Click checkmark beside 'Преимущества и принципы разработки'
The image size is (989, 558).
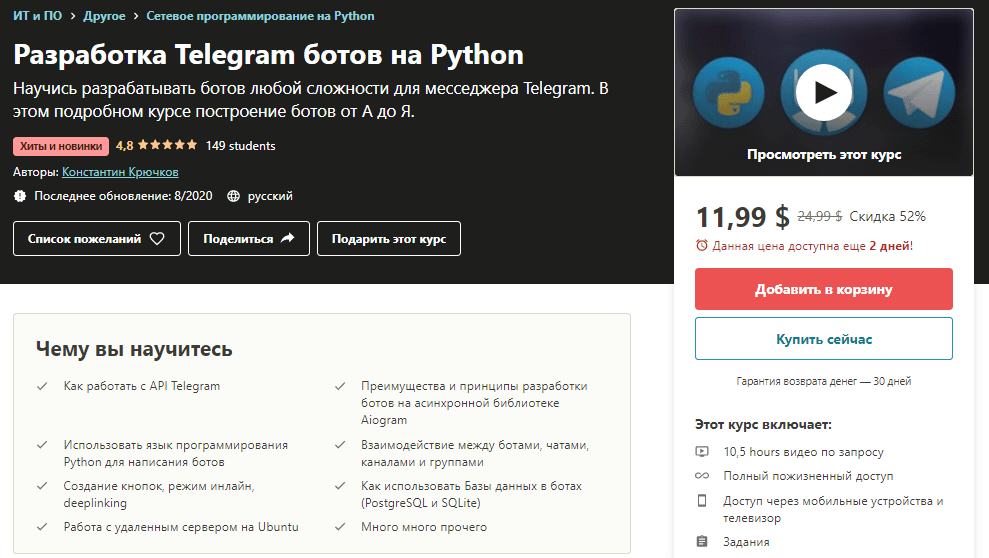point(340,386)
